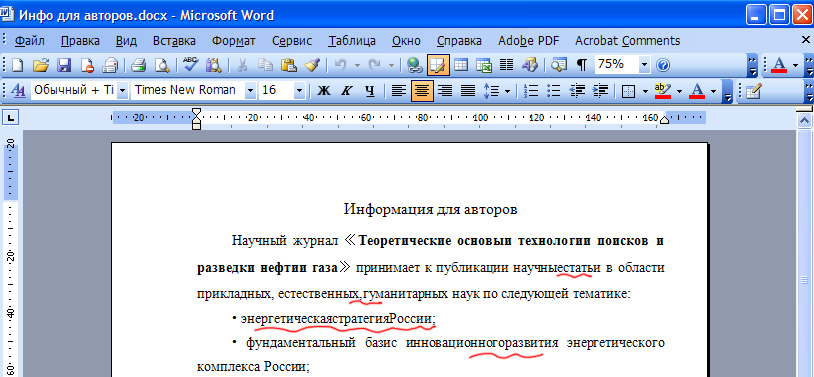Open the Файл menu
The width and height of the screenshot is (814, 377).
click(x=30, y=41)
